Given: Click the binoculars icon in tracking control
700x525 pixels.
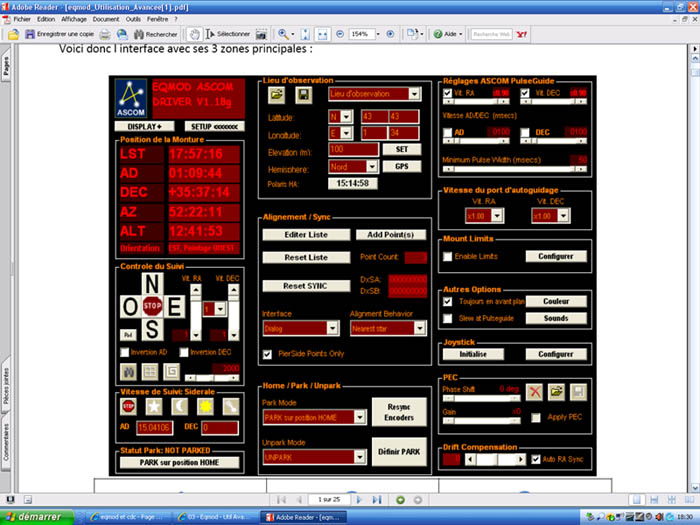Looking at the screenshot, I should 129,371.
